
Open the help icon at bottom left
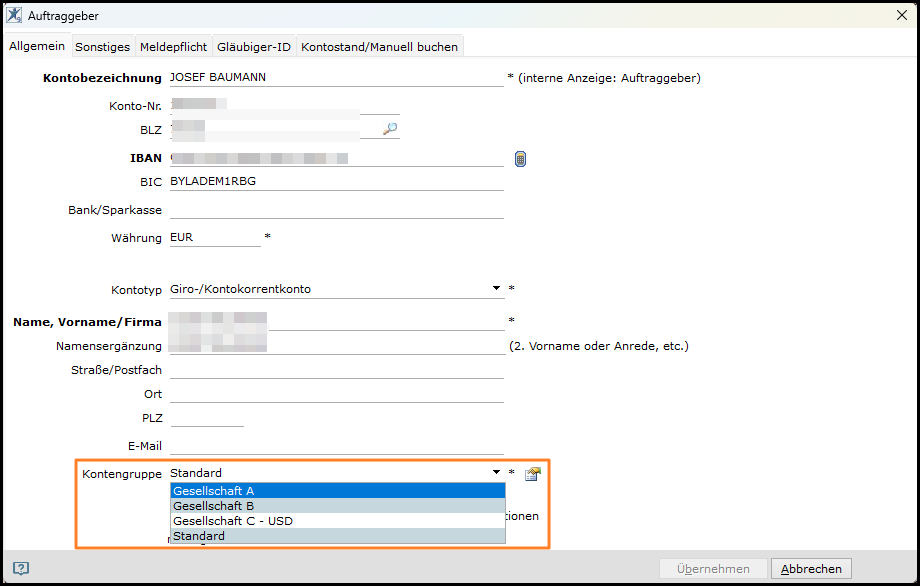coord(21,568)
